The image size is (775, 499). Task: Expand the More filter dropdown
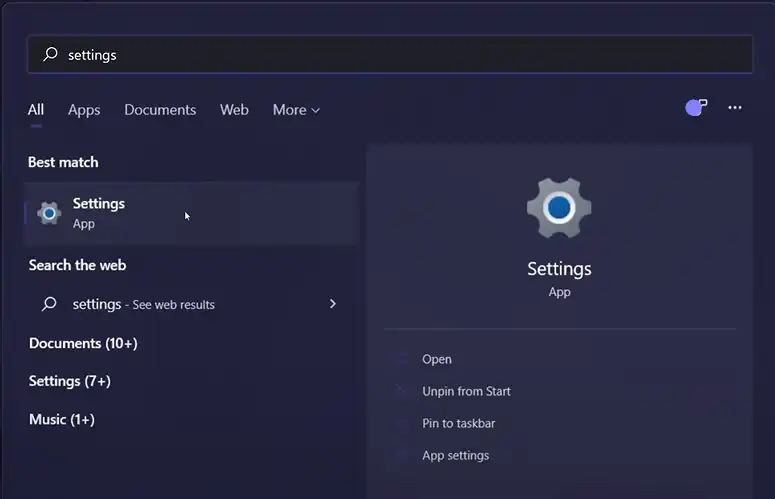(296, 110)
